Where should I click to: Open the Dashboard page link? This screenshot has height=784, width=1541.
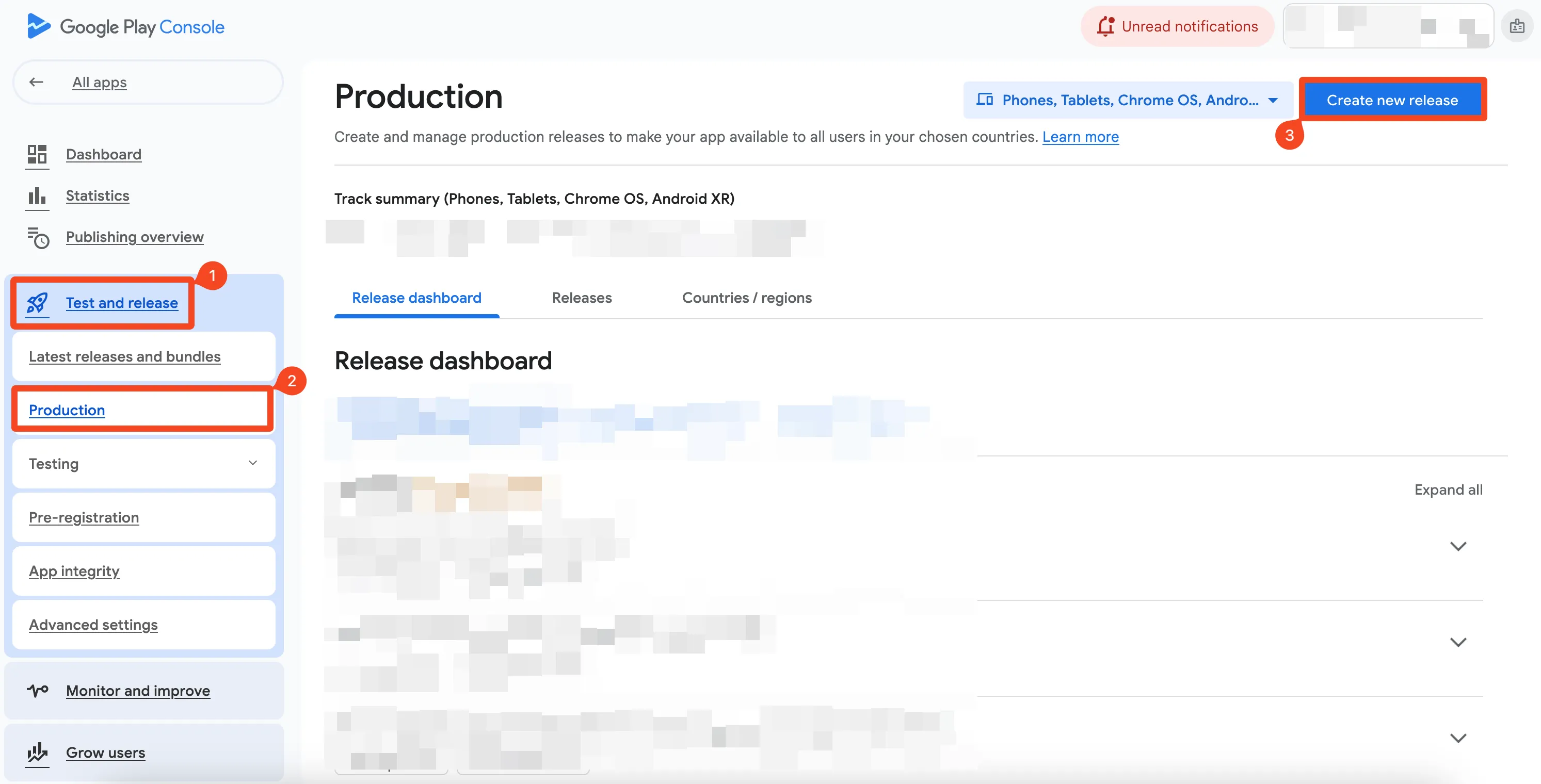[104, 154]
